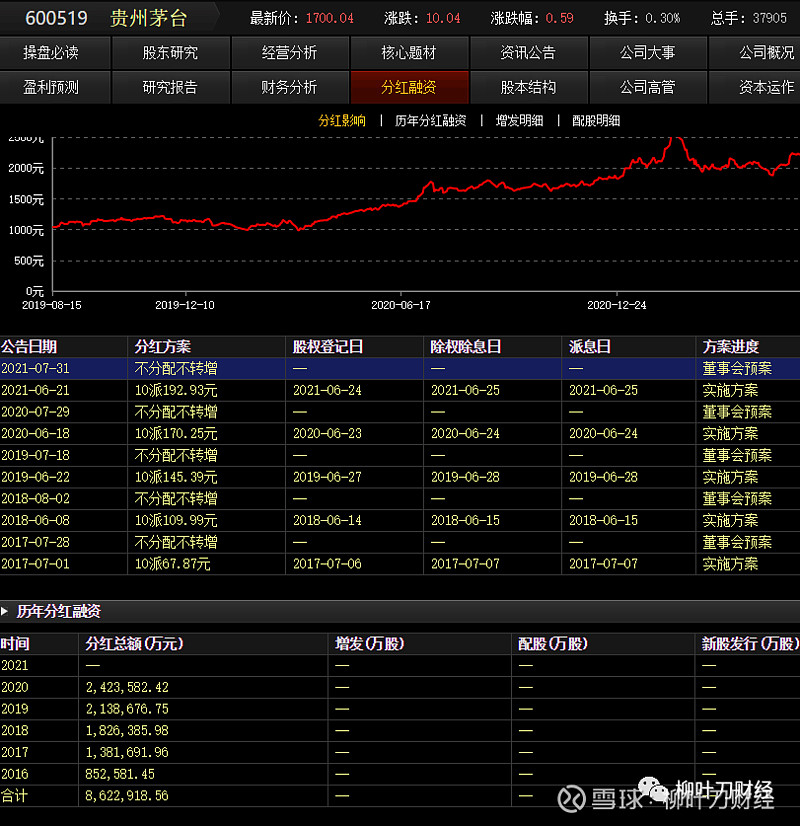Screen dimensions: 800x826
Task: Open the 资讯公告 tab
Action: 528,53
